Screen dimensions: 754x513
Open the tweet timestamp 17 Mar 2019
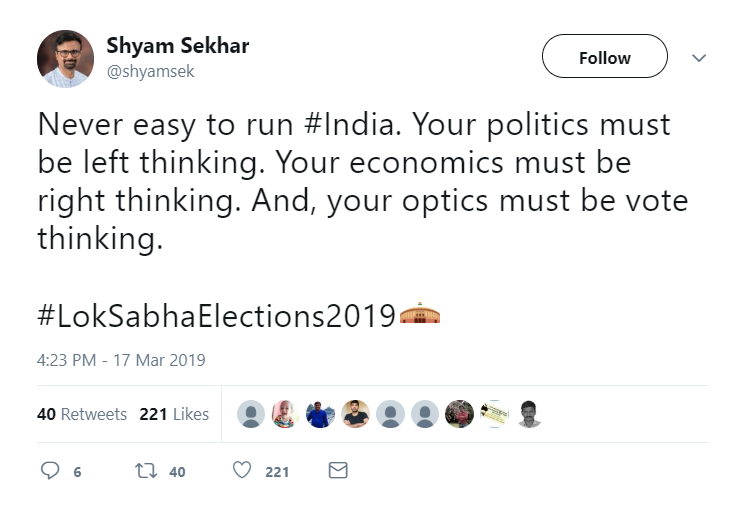coord(121,360)
